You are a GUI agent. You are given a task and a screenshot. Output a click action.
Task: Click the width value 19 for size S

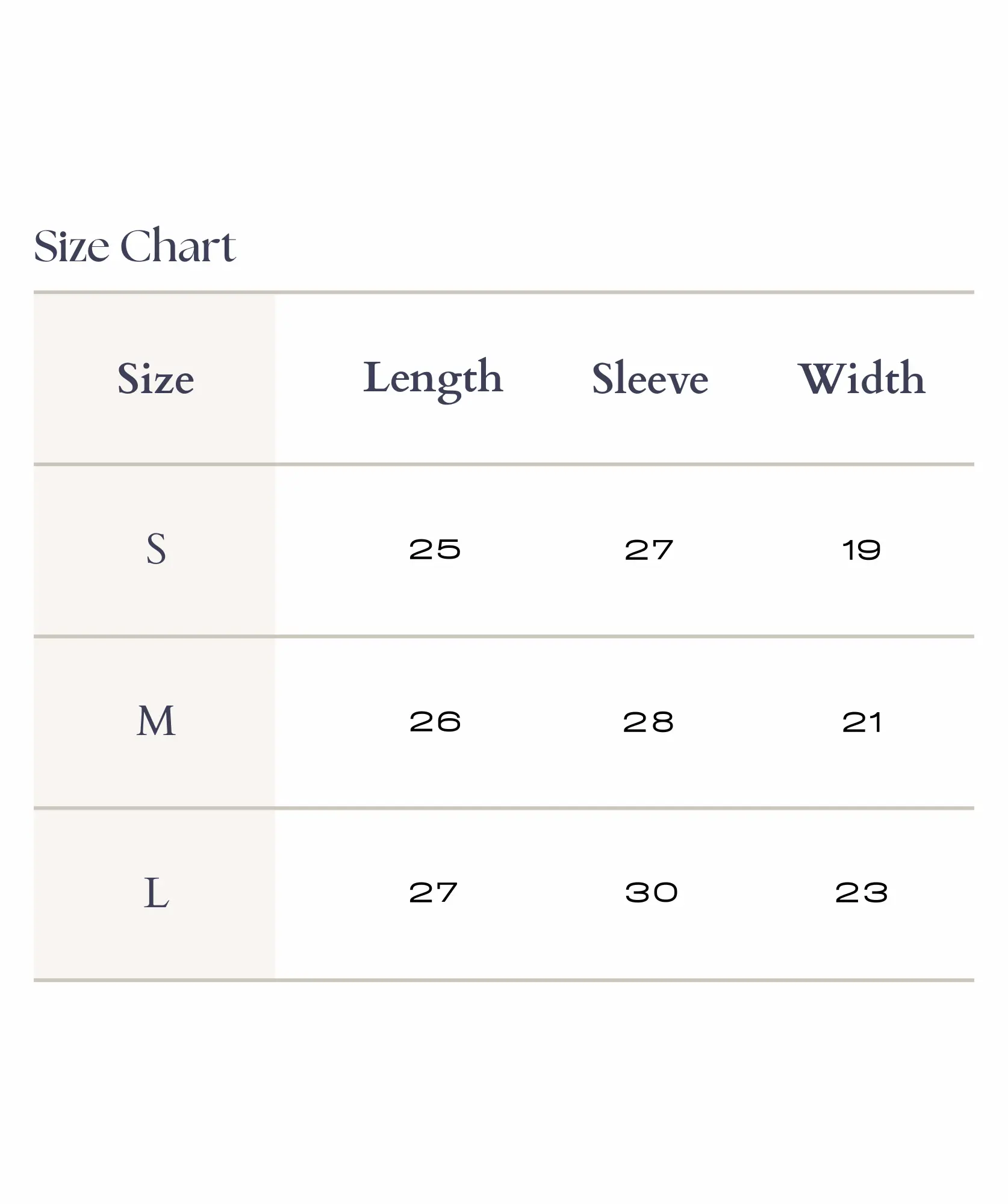(862, 550)
